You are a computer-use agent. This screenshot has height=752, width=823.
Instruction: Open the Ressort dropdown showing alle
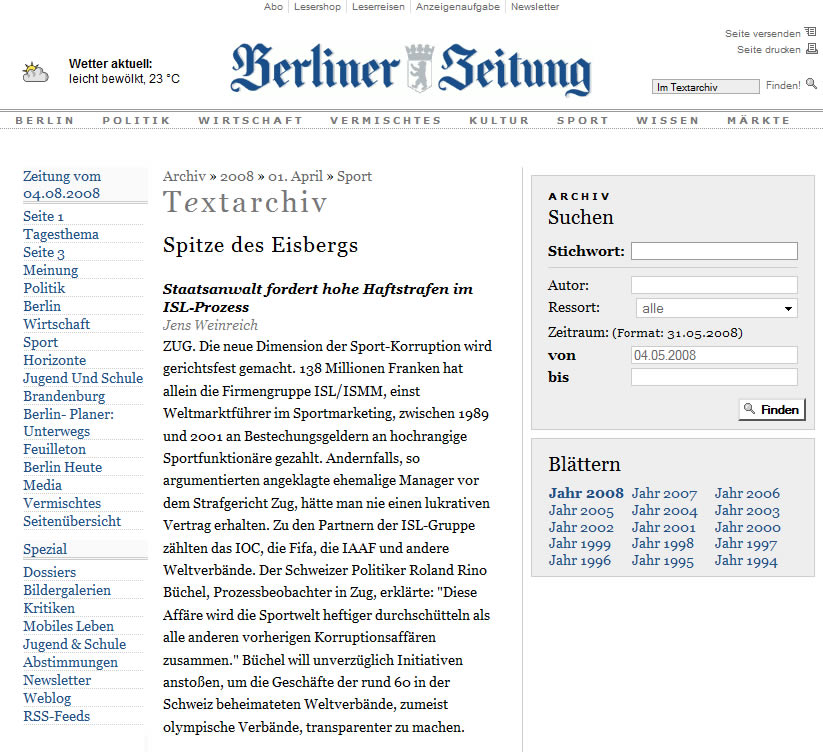[716, 308]
